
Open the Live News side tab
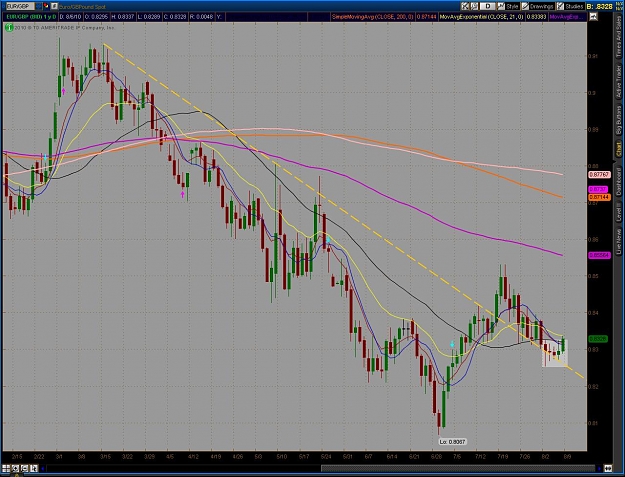click(x=619, y=241)
